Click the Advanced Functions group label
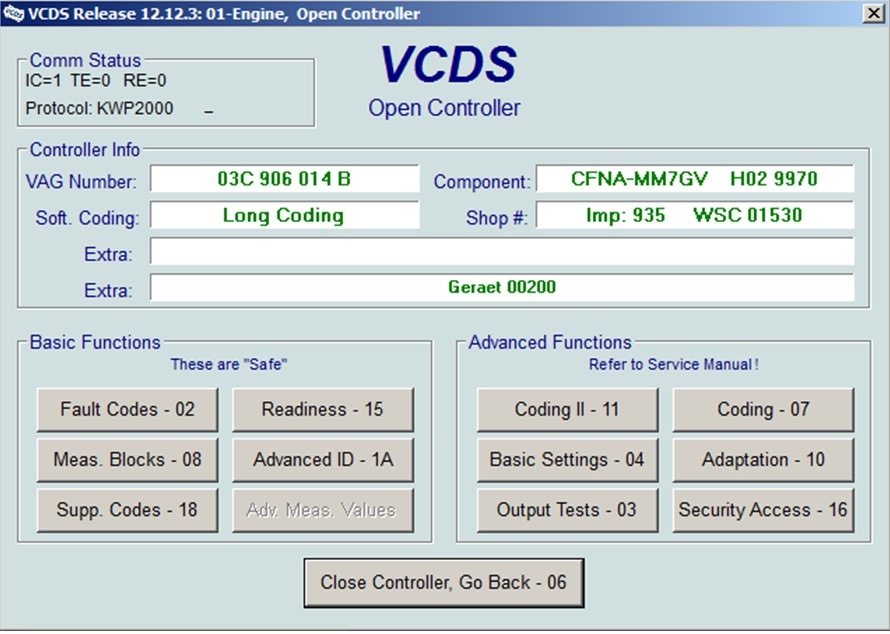 point(549,342)
